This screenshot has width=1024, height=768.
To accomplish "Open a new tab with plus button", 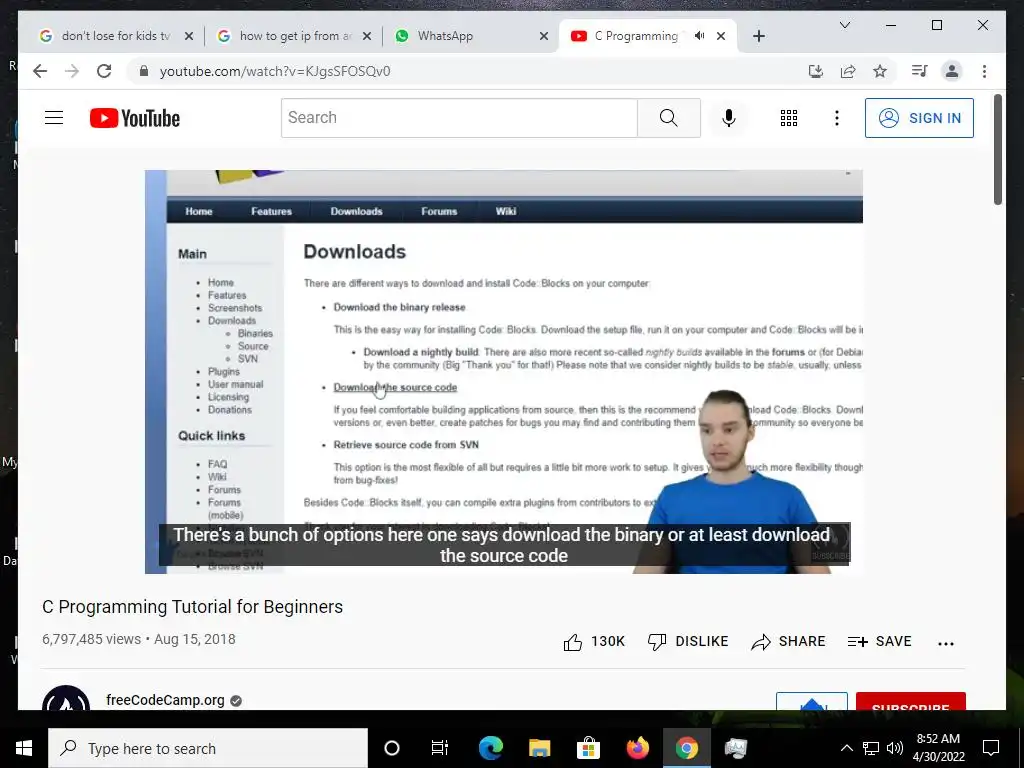I will pos(758,36).
